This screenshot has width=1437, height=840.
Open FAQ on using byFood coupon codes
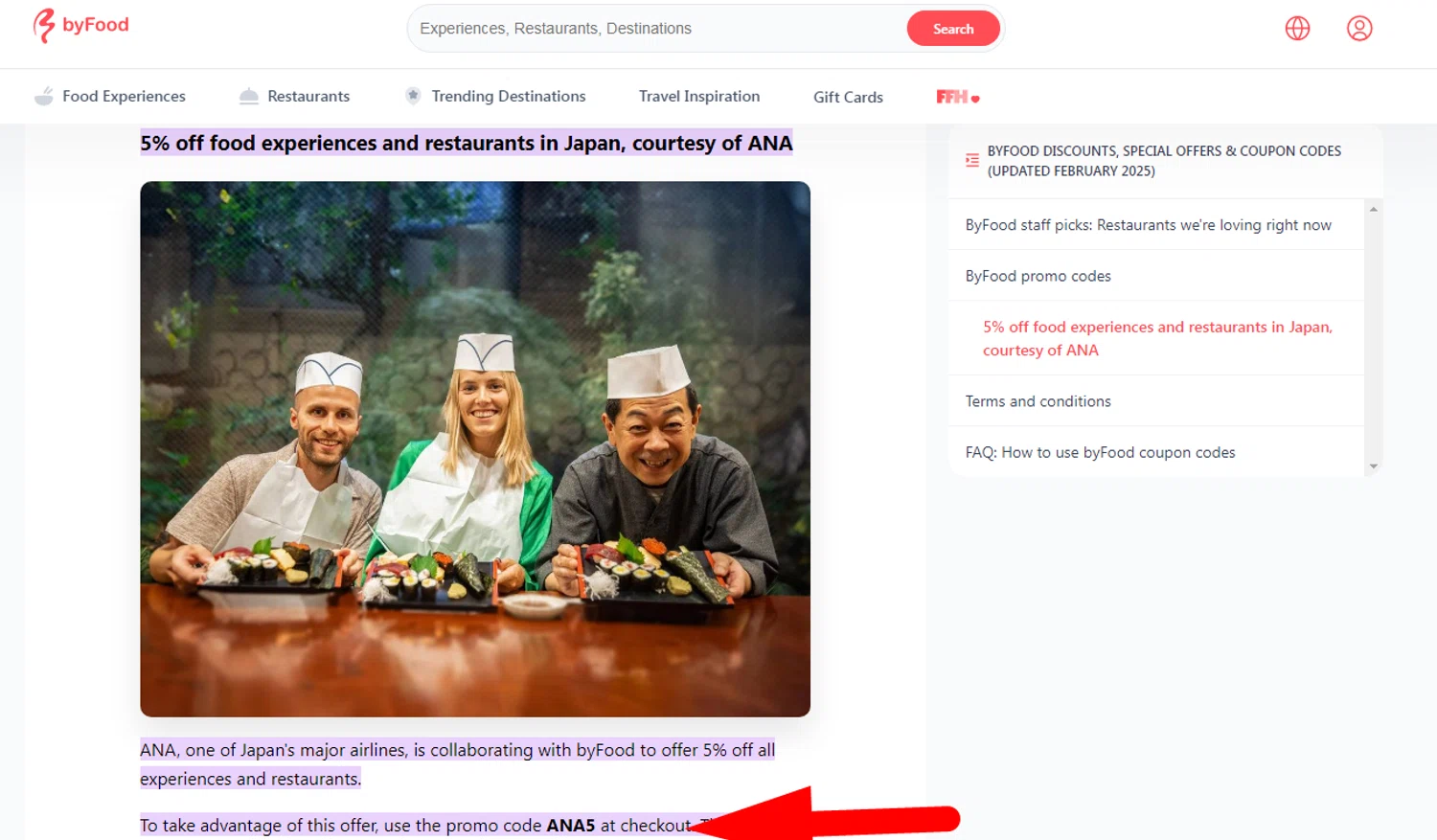pos(1100,452)
